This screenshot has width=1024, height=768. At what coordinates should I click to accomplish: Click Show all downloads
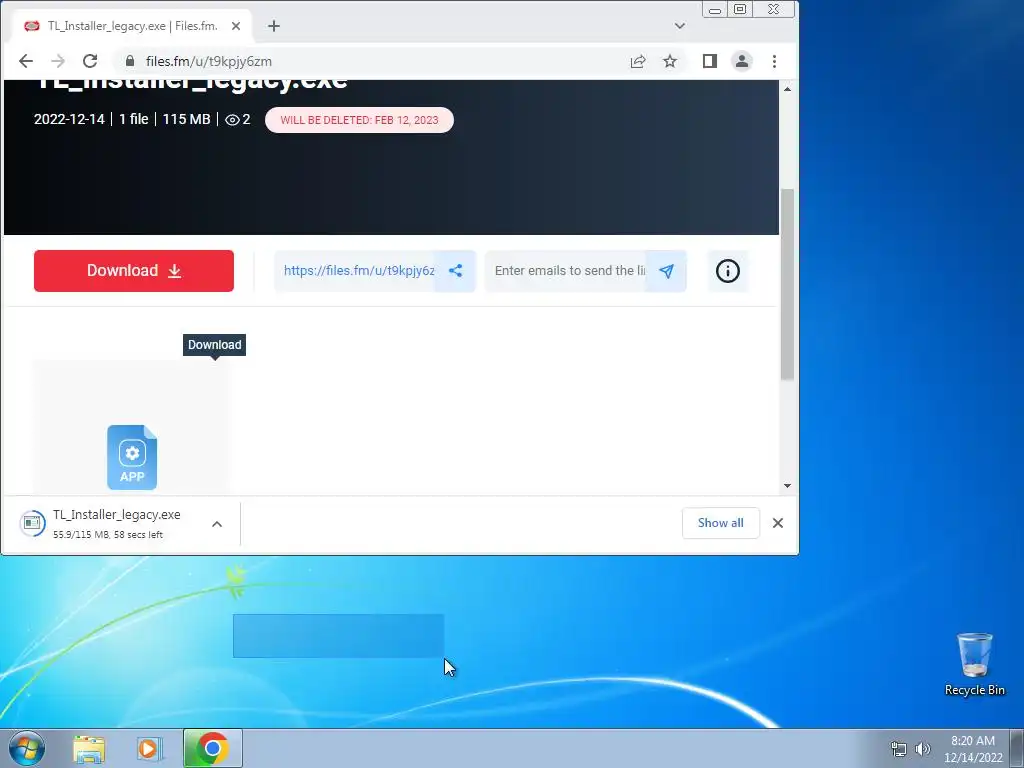point(720,523)
